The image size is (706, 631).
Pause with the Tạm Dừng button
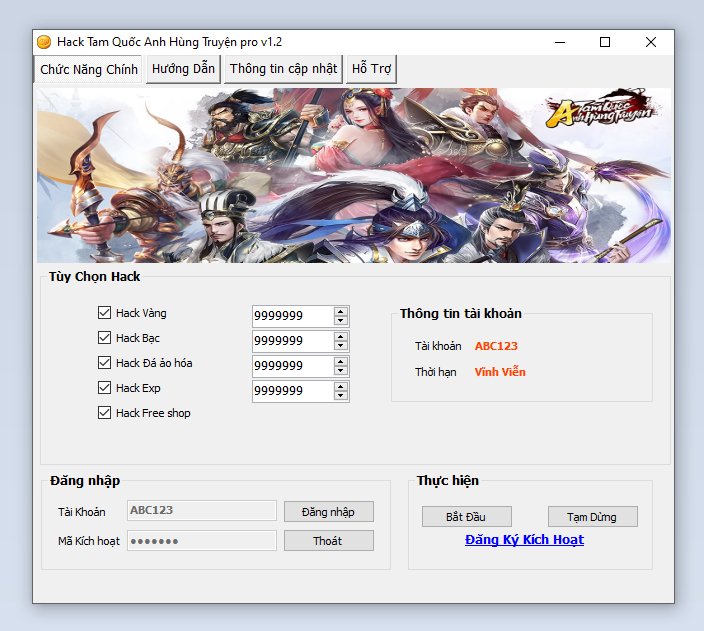point(592,517)
